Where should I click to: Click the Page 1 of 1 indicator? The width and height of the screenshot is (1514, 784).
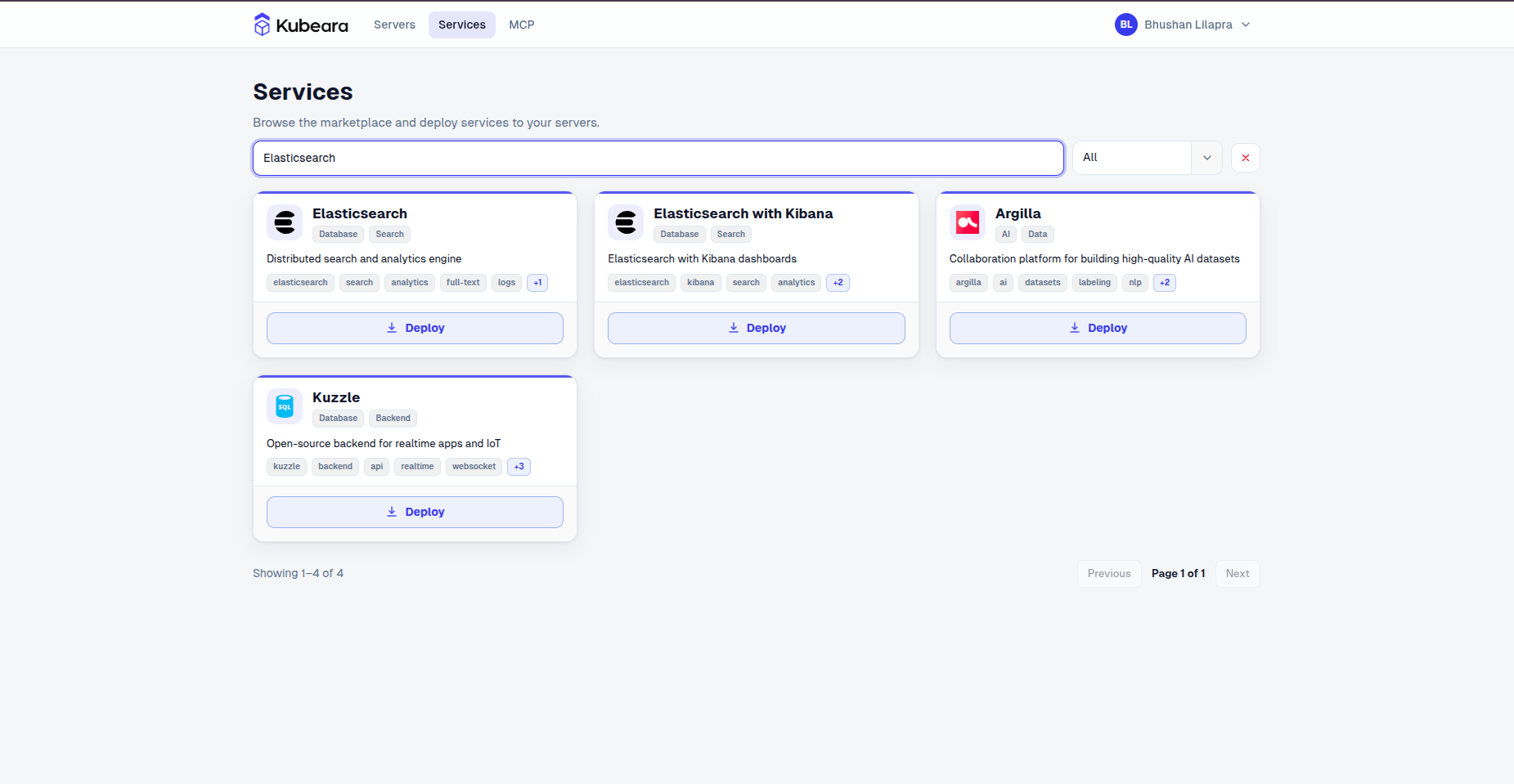(1179, 573)
